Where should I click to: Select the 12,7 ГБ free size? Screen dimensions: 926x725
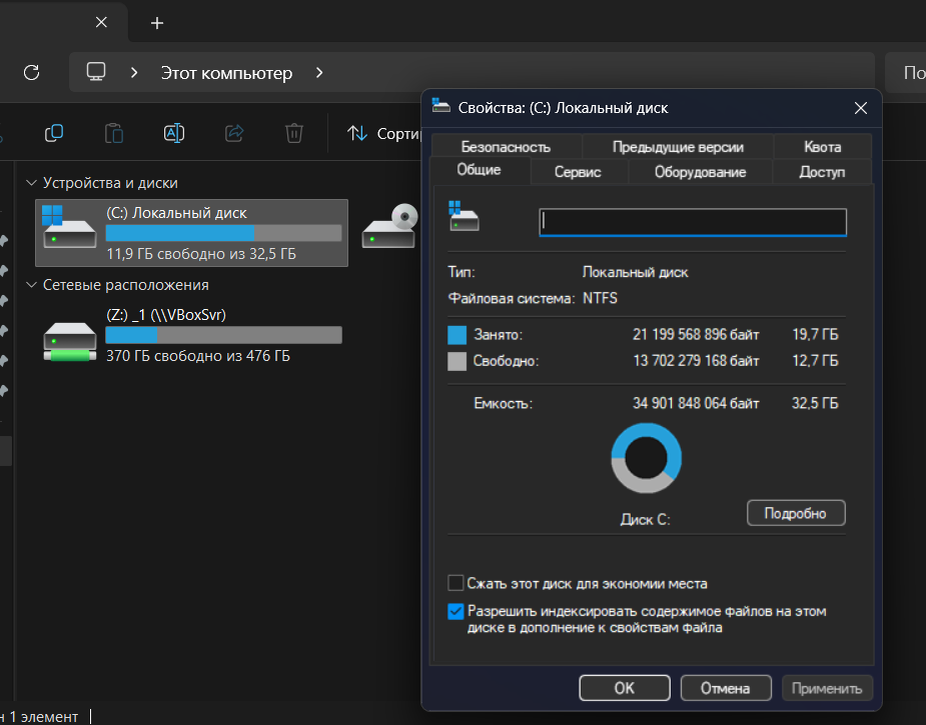tap(815, 361)
